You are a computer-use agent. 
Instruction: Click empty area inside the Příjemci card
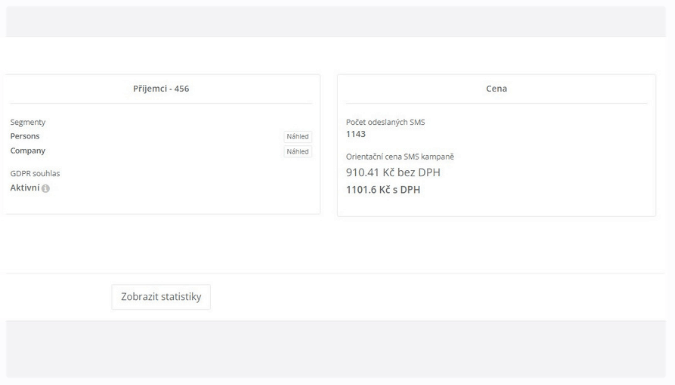(x=172, y=189)
